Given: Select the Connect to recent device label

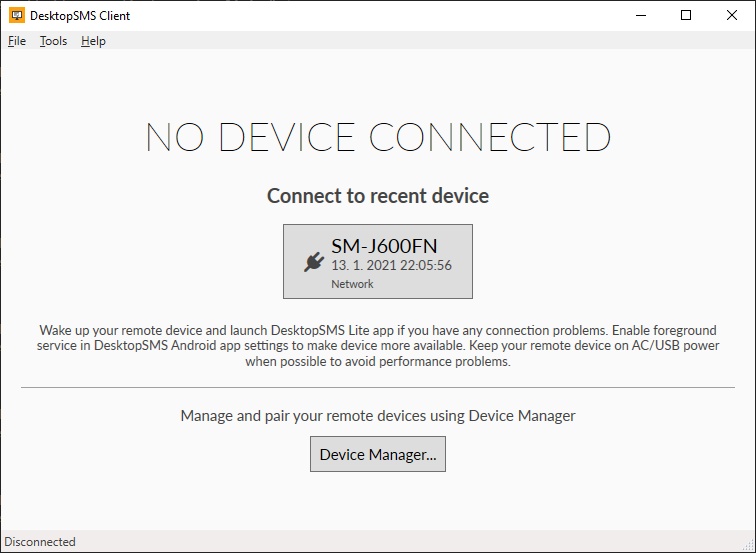Looking at the screenshot, I should click(x=378, y=195).
